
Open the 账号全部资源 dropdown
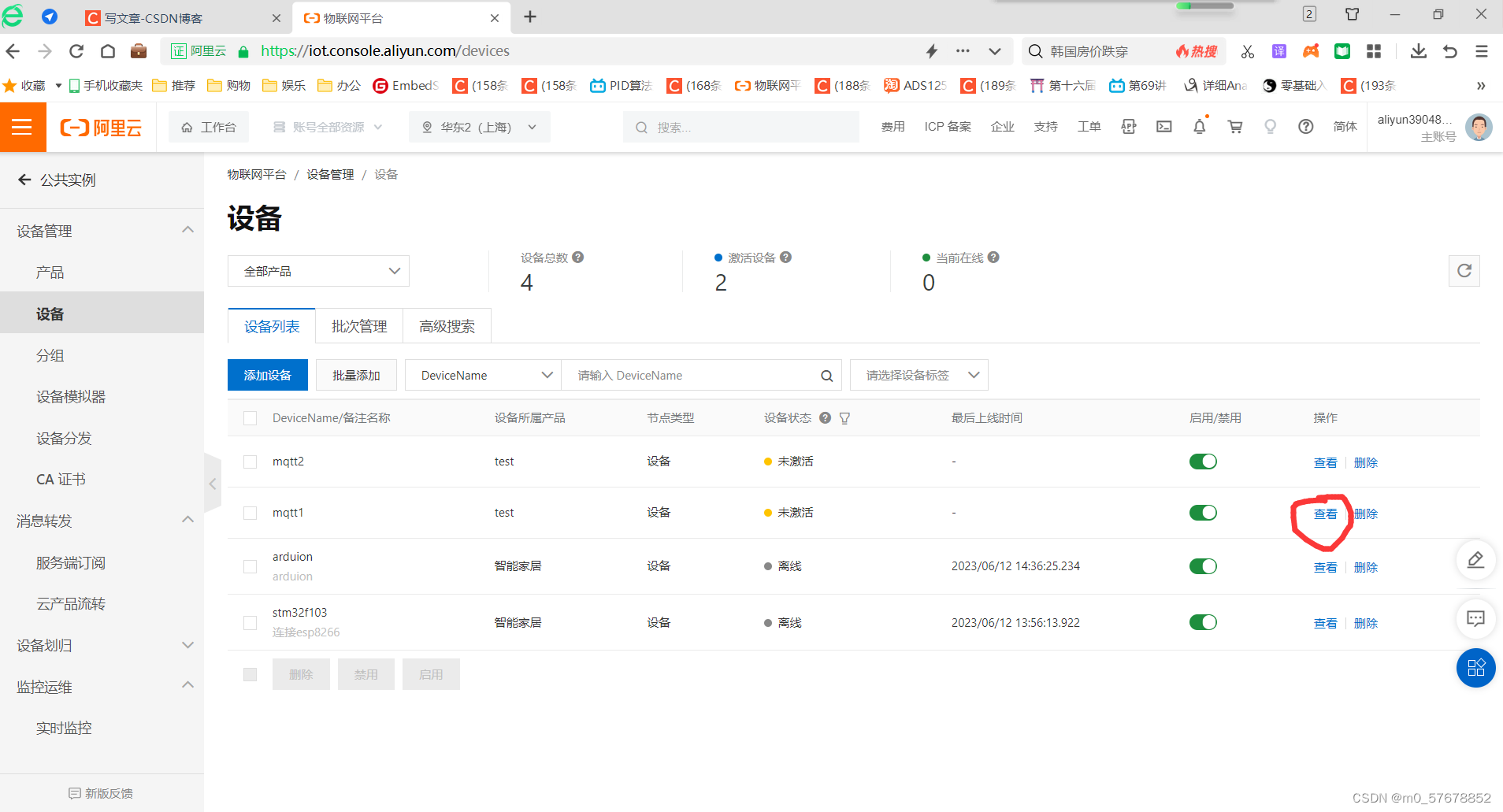(x=328, y=127)
